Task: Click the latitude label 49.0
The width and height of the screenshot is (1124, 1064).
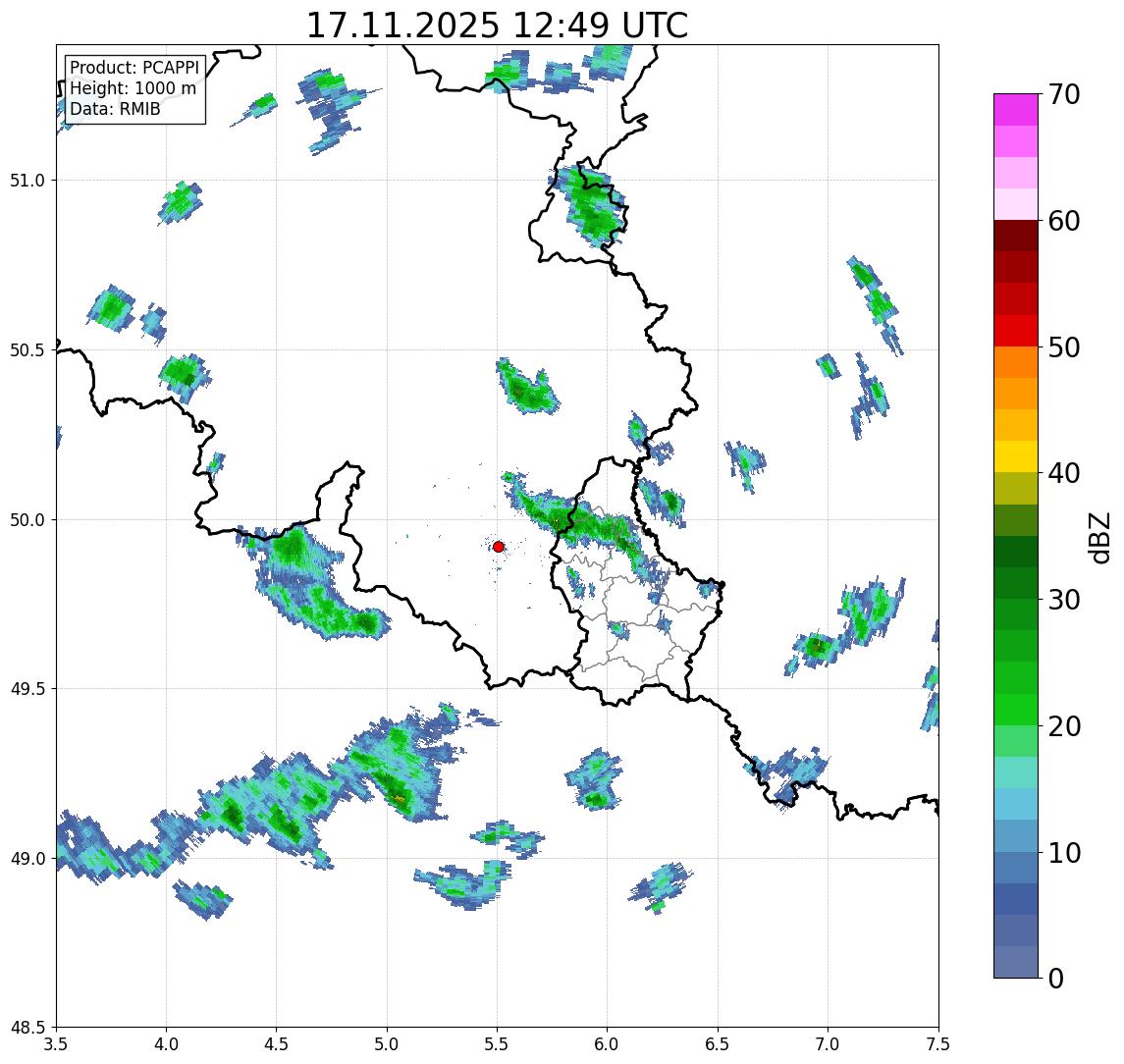Action: click(27, 858)
